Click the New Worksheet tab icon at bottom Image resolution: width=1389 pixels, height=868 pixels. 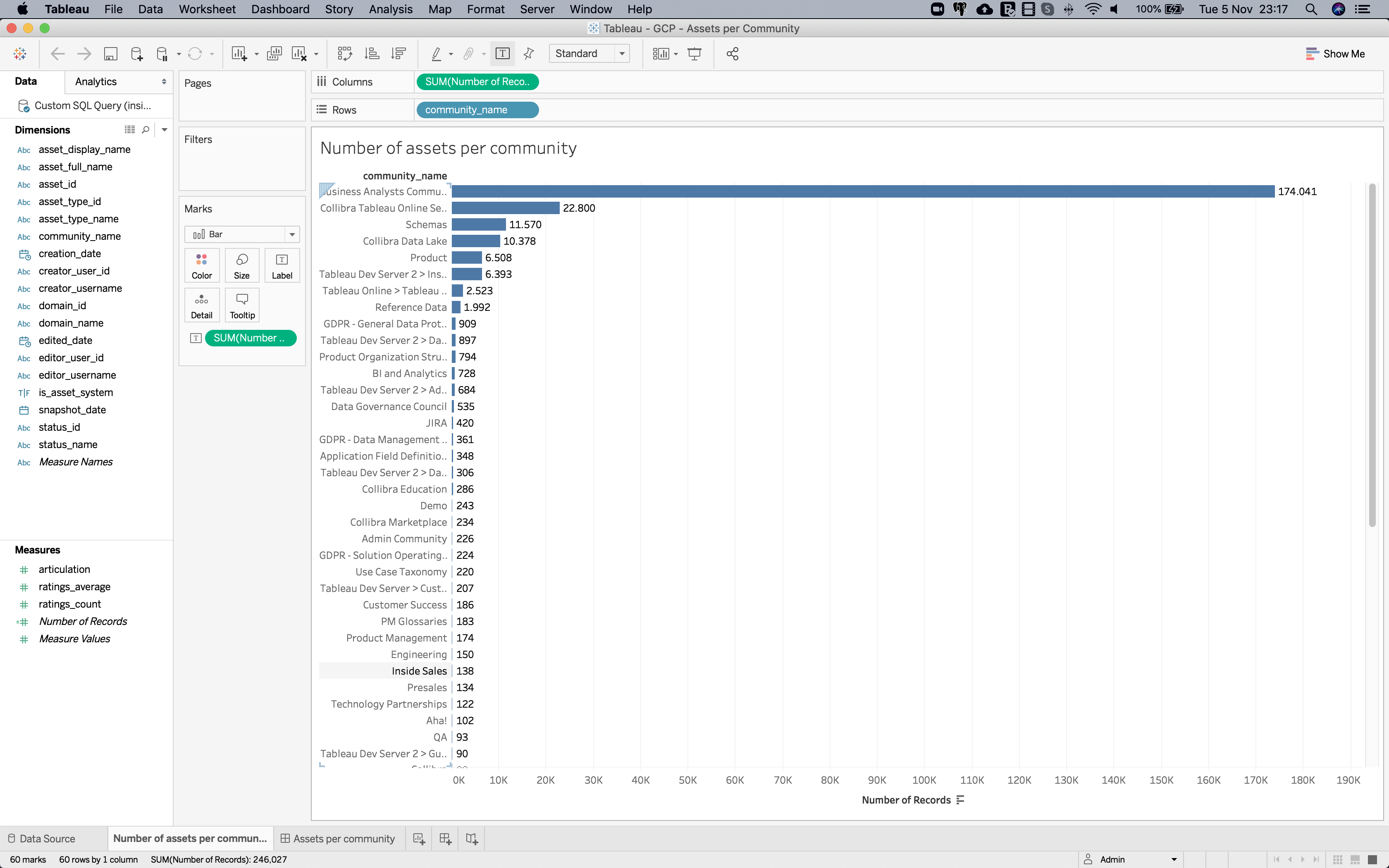(x=419, y=839)
